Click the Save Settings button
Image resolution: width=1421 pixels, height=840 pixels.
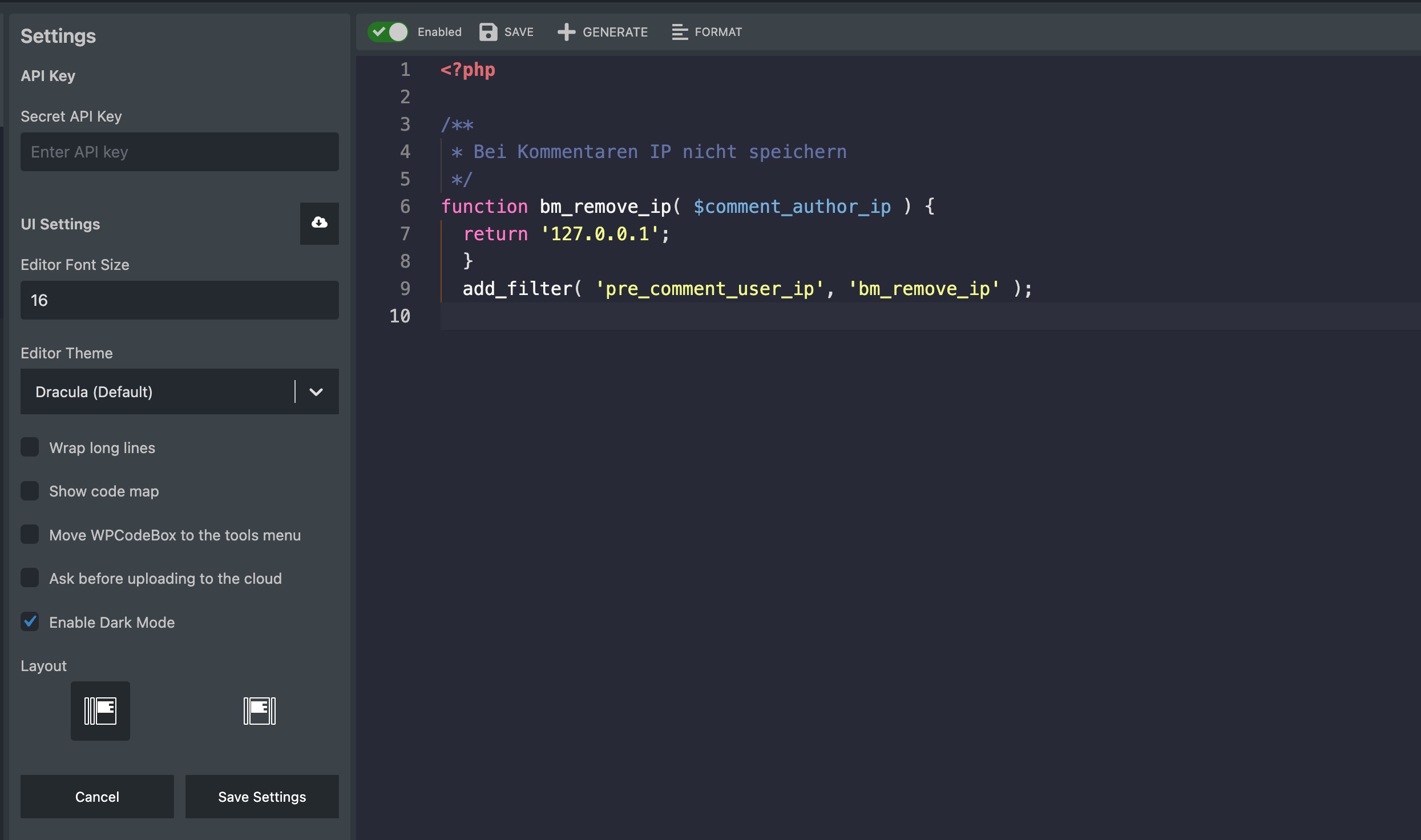[x=261, y=796]
